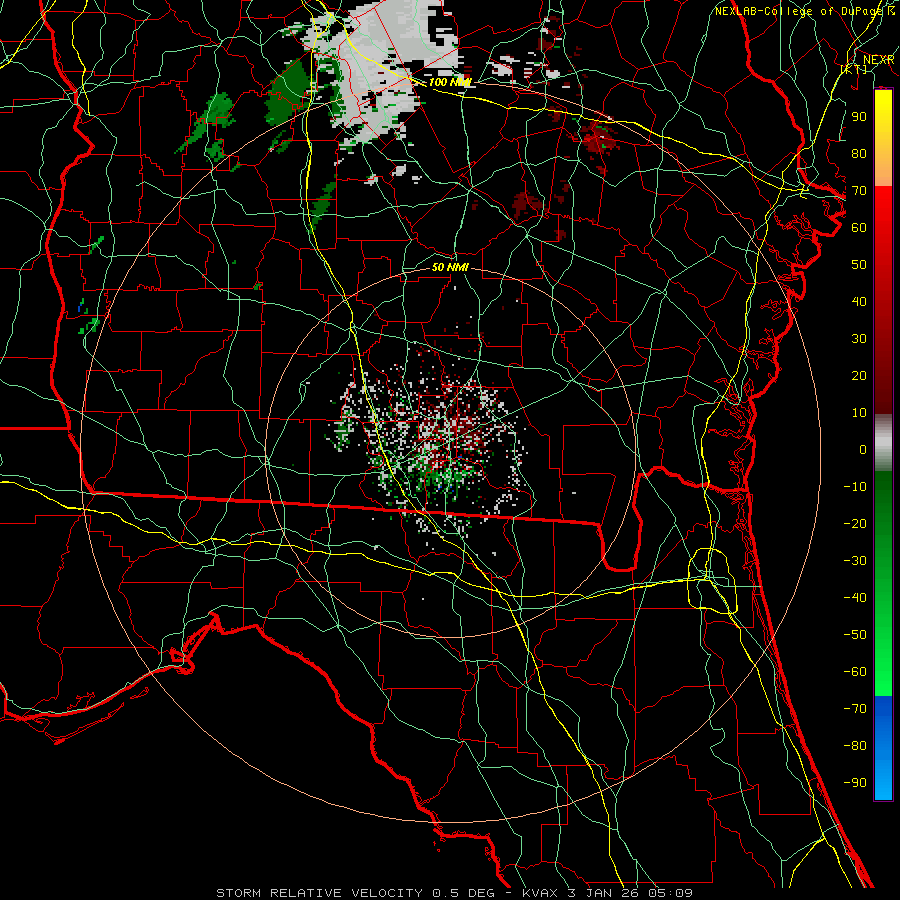Click the "-40" value on the velocity scale
Image resolution: width=900 pixels, height=900 pixels.
pos(855,598)
